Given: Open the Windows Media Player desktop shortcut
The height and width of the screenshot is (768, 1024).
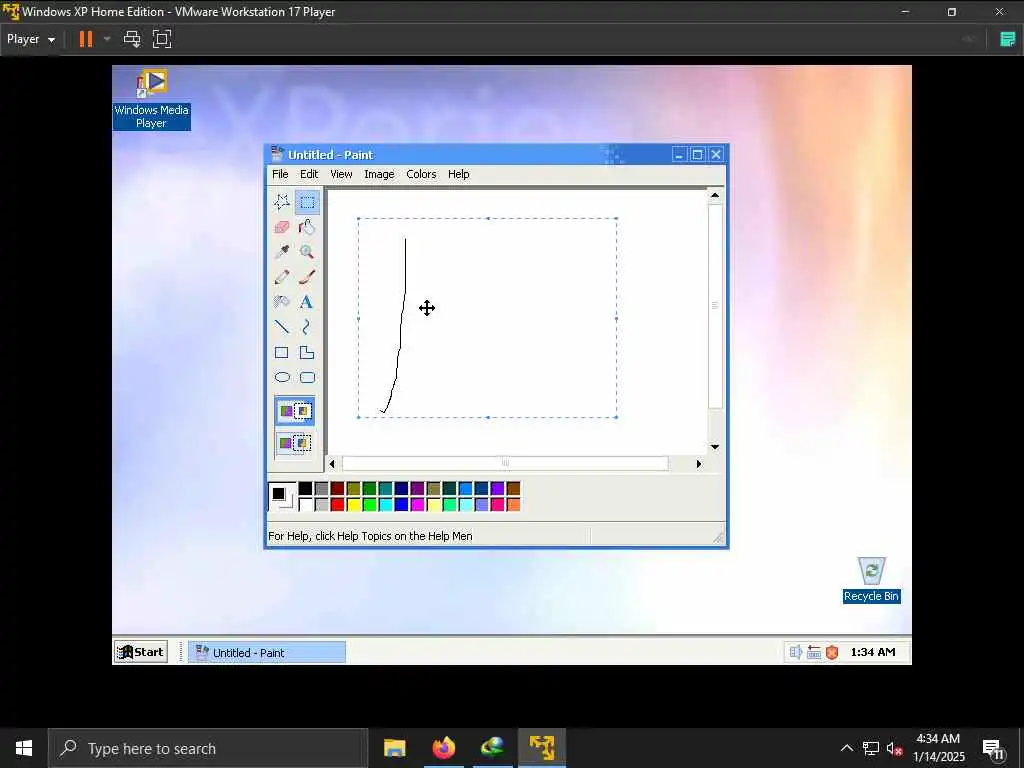Looking at the screenshot, I should (152, 99).
